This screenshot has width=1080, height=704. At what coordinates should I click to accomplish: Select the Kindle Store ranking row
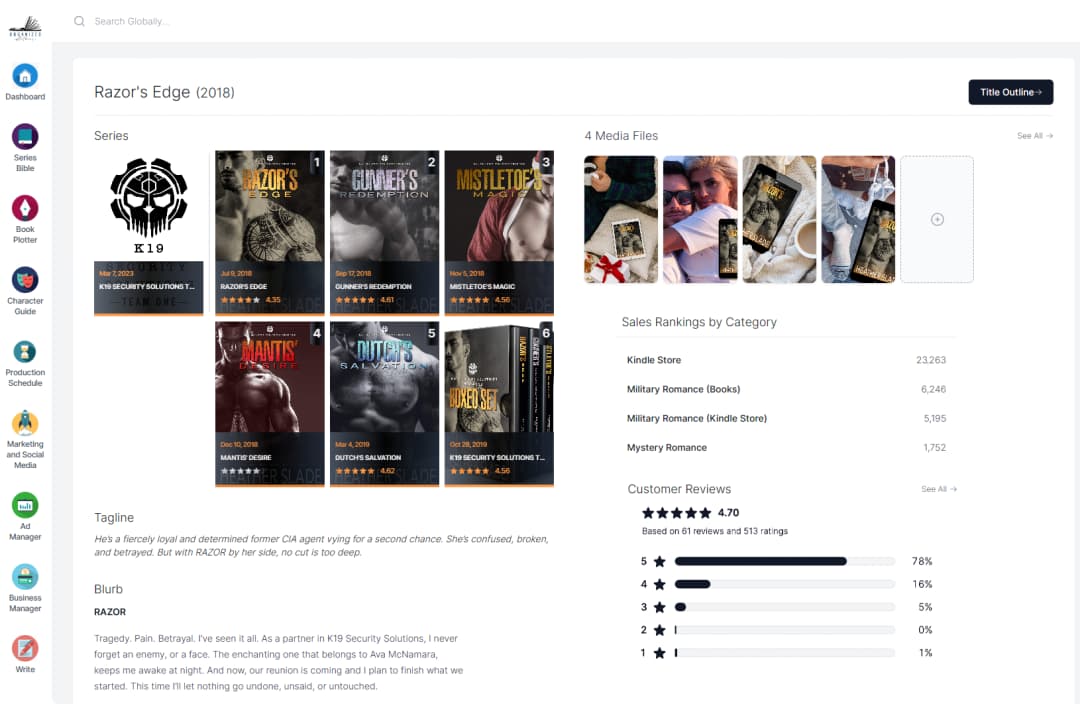click(x=786, y=360)
